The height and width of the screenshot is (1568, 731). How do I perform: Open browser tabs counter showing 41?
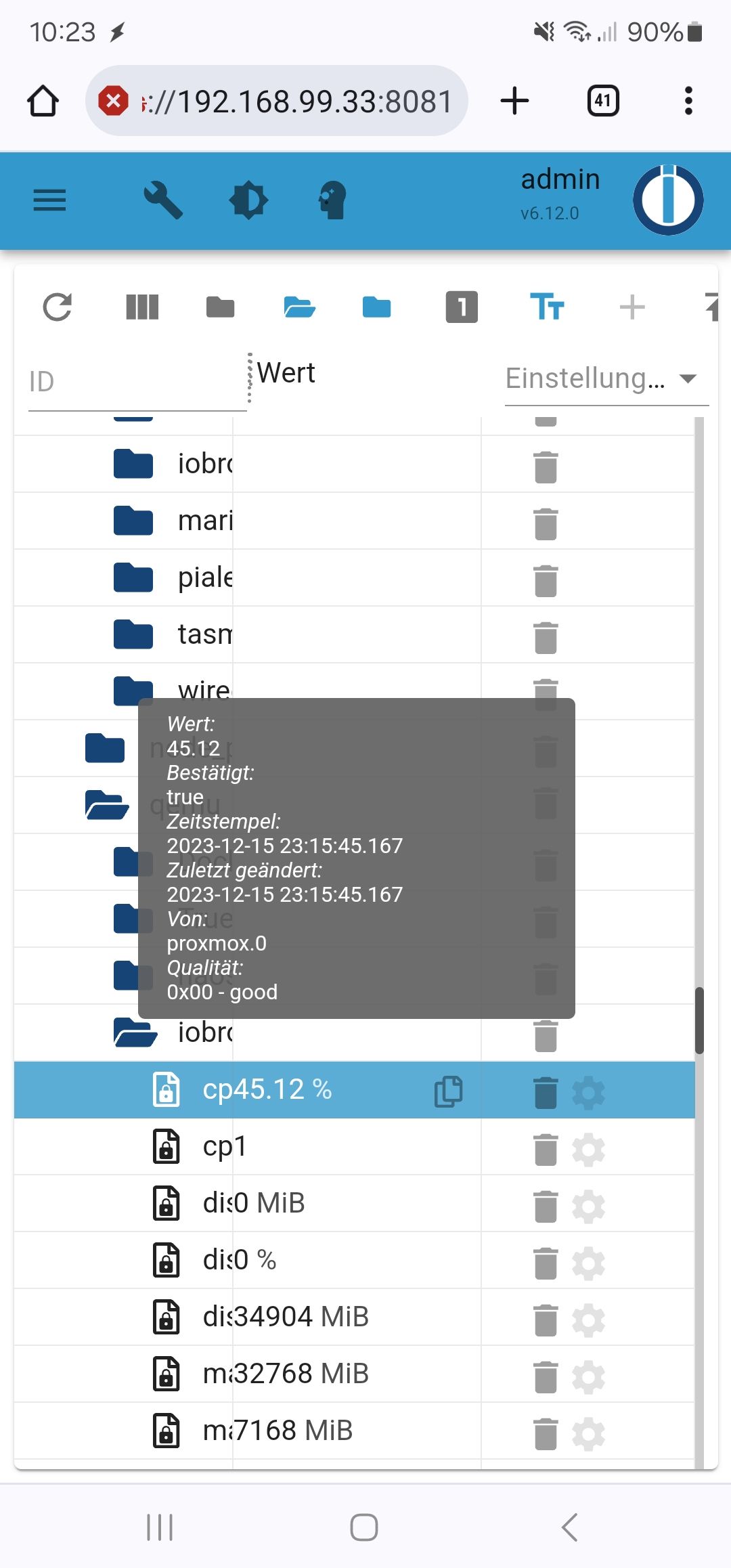point(603,101)
